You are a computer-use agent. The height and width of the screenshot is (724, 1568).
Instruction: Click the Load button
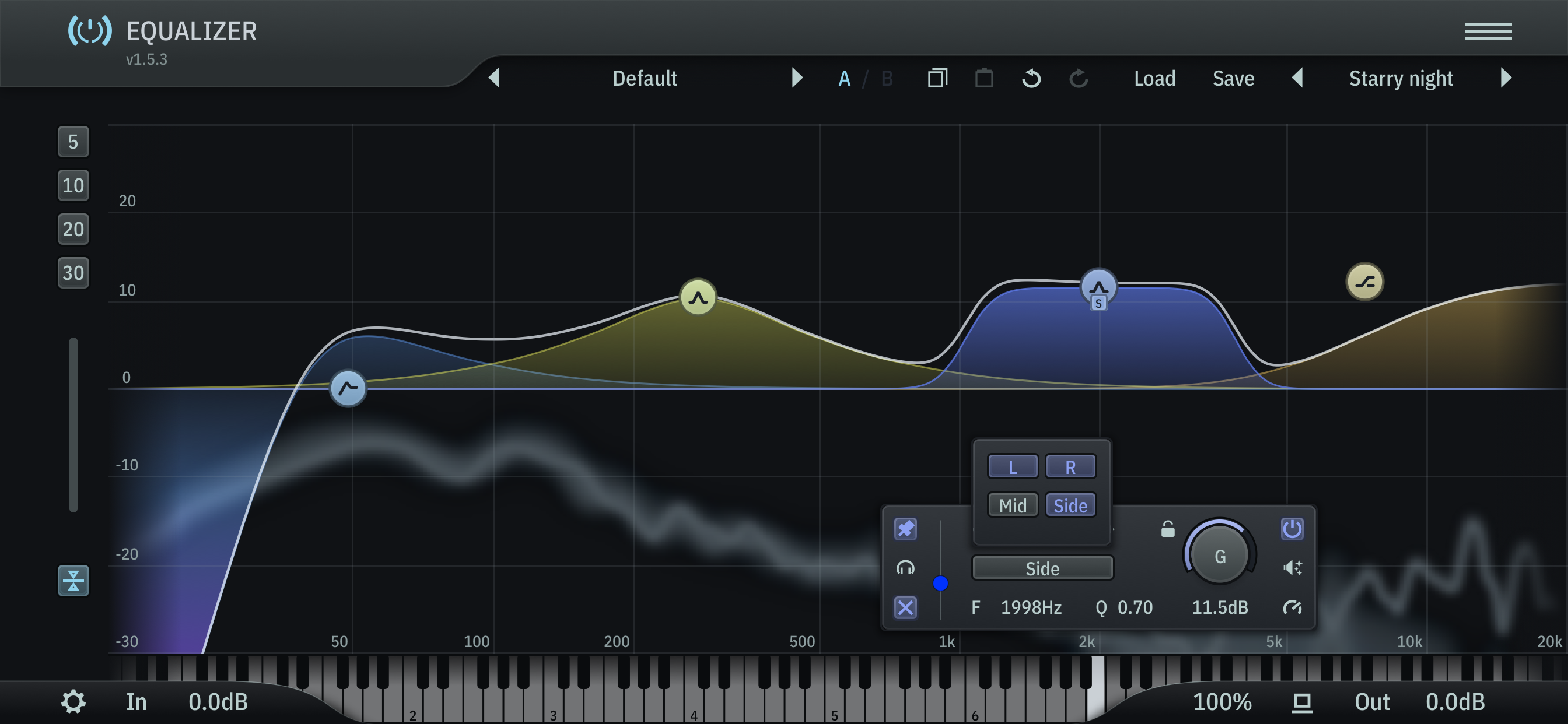1154,79
